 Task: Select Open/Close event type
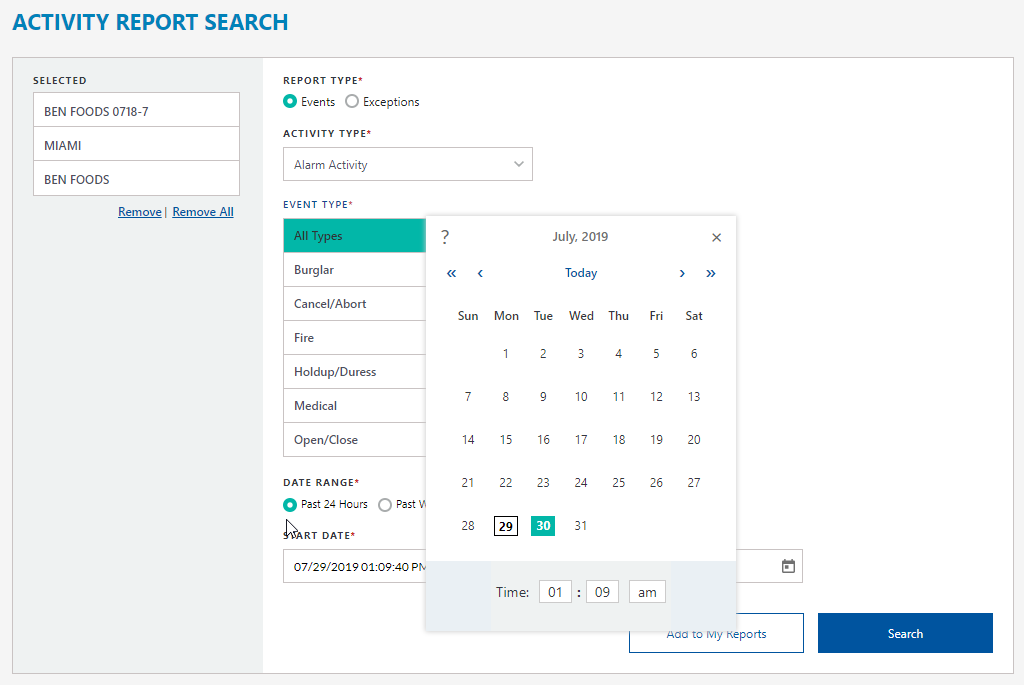pyautogui.click(x=355, y=439)
